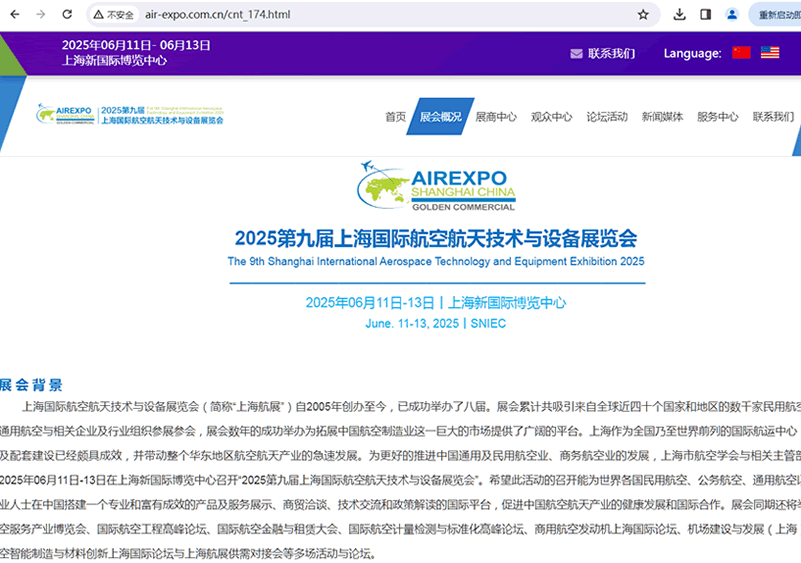Viewport: 801px width, 563px height.
Task: Click the 2025年06月11日-13日 venue line
Action: (x=436, y=303)
